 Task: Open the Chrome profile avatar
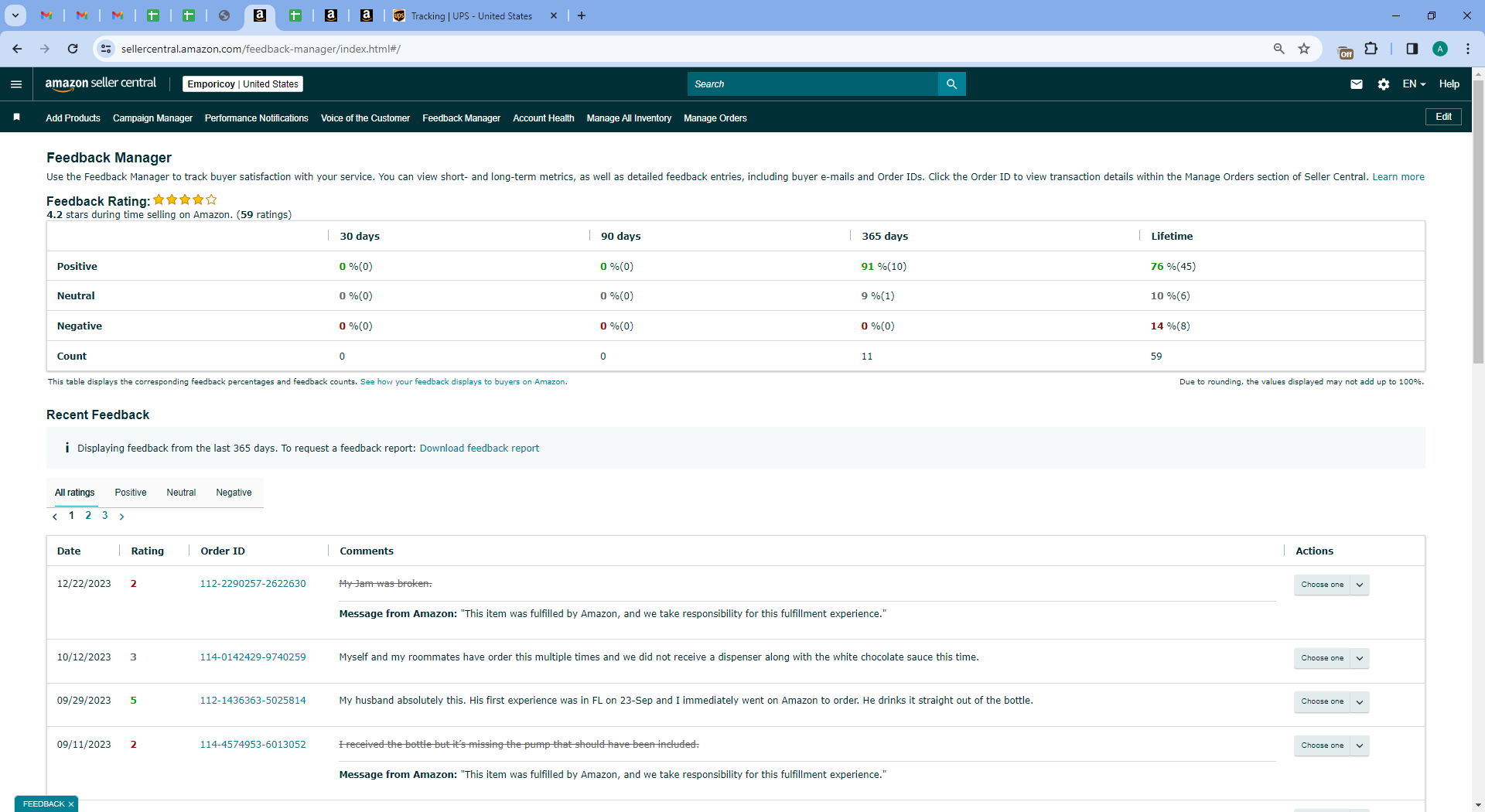pyautogui.click(x=1440, y=49)
